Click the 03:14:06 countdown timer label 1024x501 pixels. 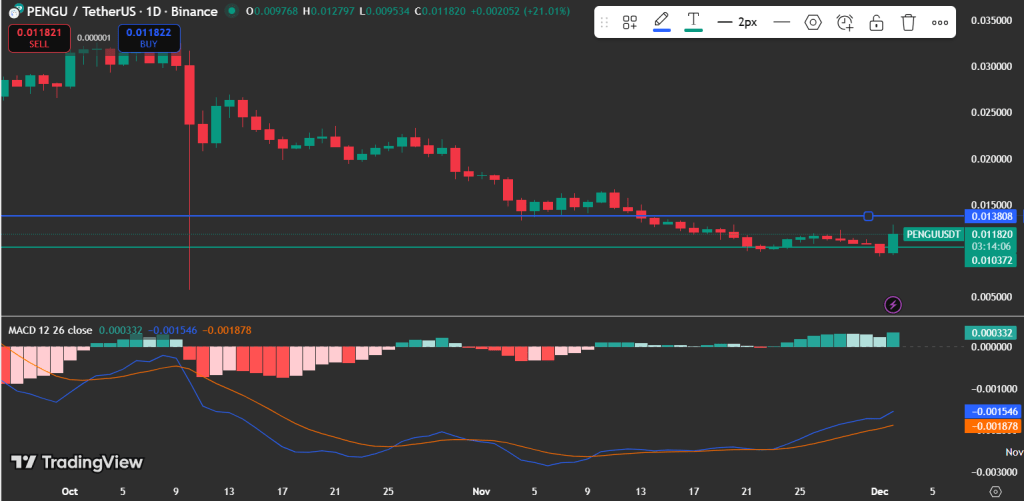pyautogui.click(x=991, y=246)
